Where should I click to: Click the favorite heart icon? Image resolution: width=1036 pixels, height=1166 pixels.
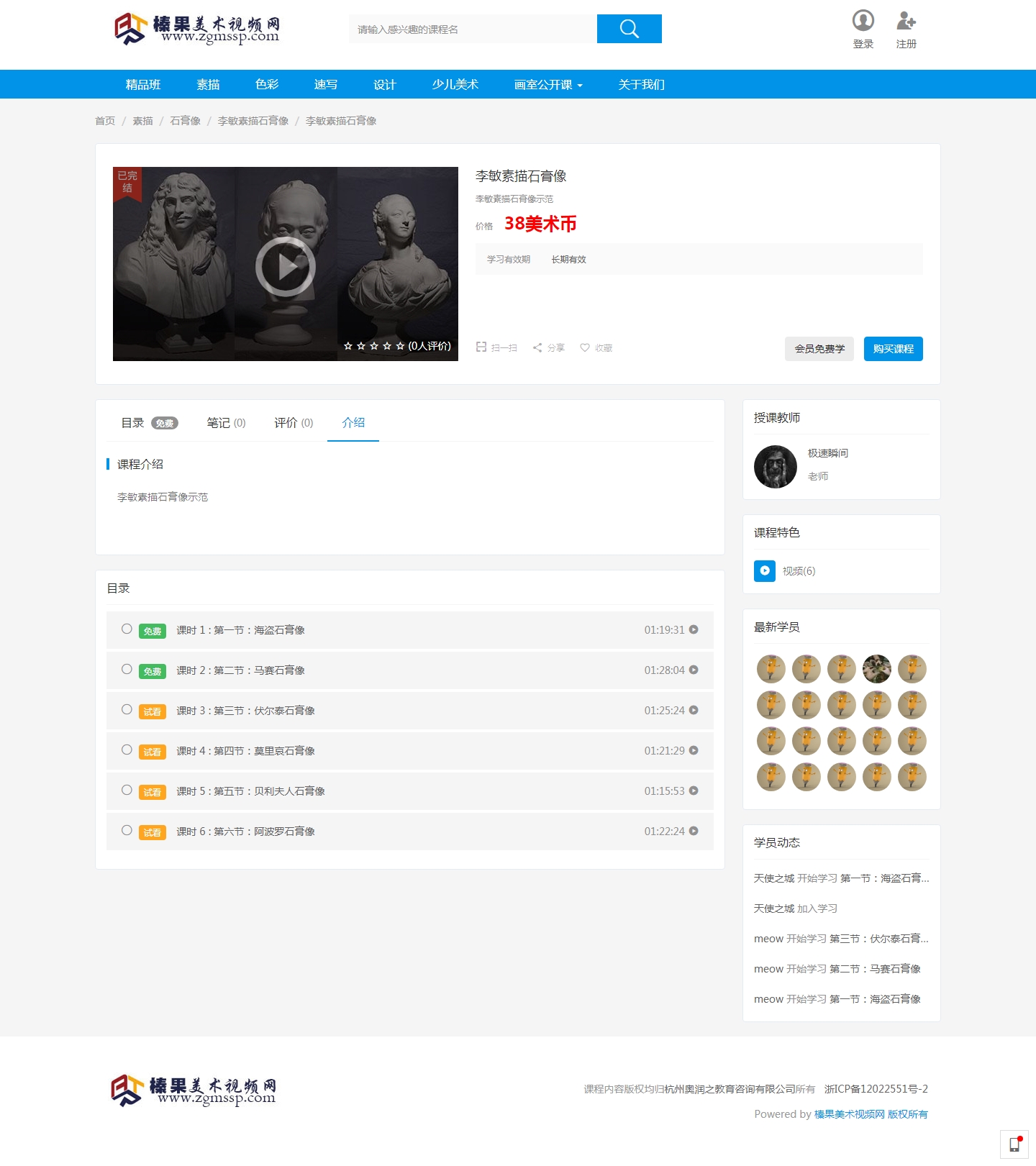point(585,347)
